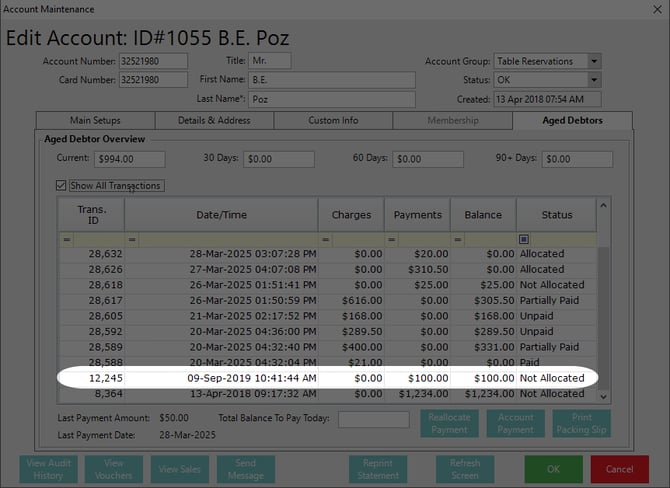Open the Details & Address tab
The width and height of the screenshot is (670, 488).
(x=213, y=121)
